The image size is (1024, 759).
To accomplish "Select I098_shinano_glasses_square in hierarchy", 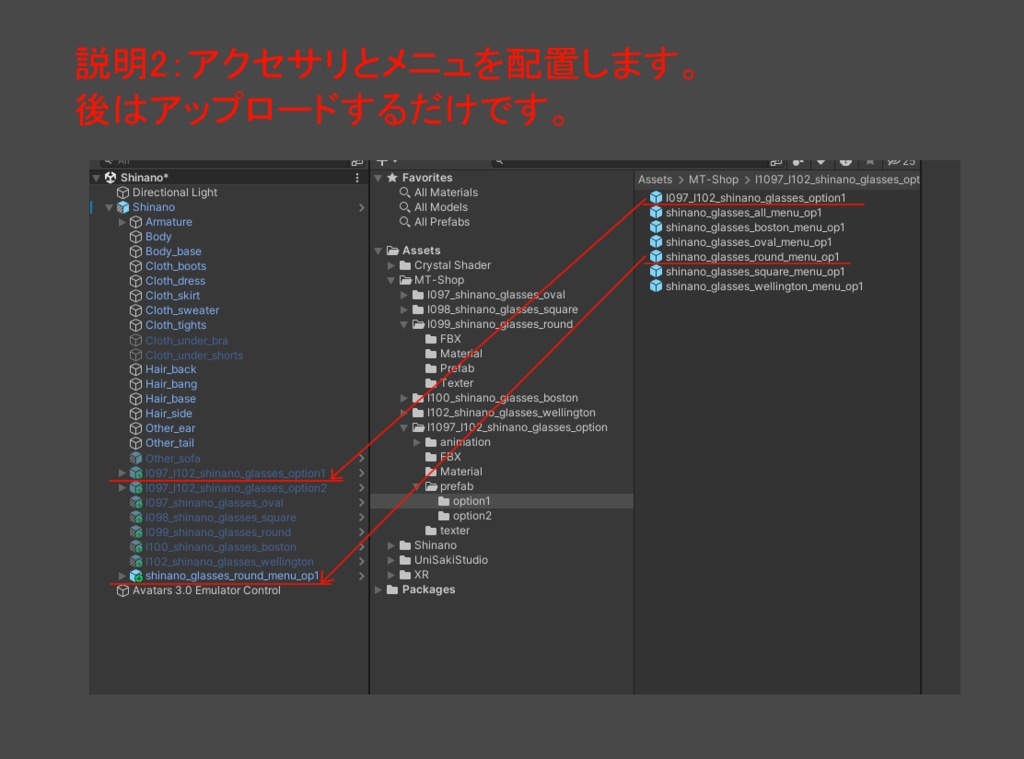I will [221, 517].
